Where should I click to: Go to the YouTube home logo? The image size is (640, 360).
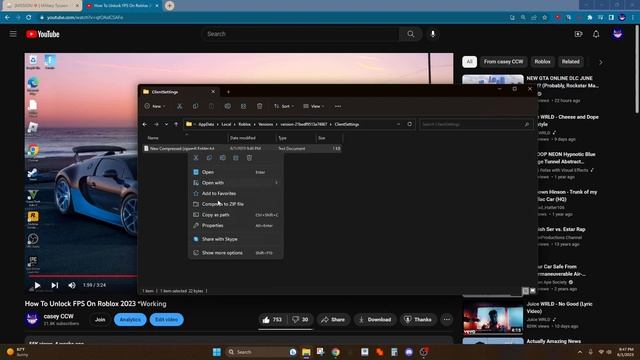pyautogui.click(x=43, y=34)
